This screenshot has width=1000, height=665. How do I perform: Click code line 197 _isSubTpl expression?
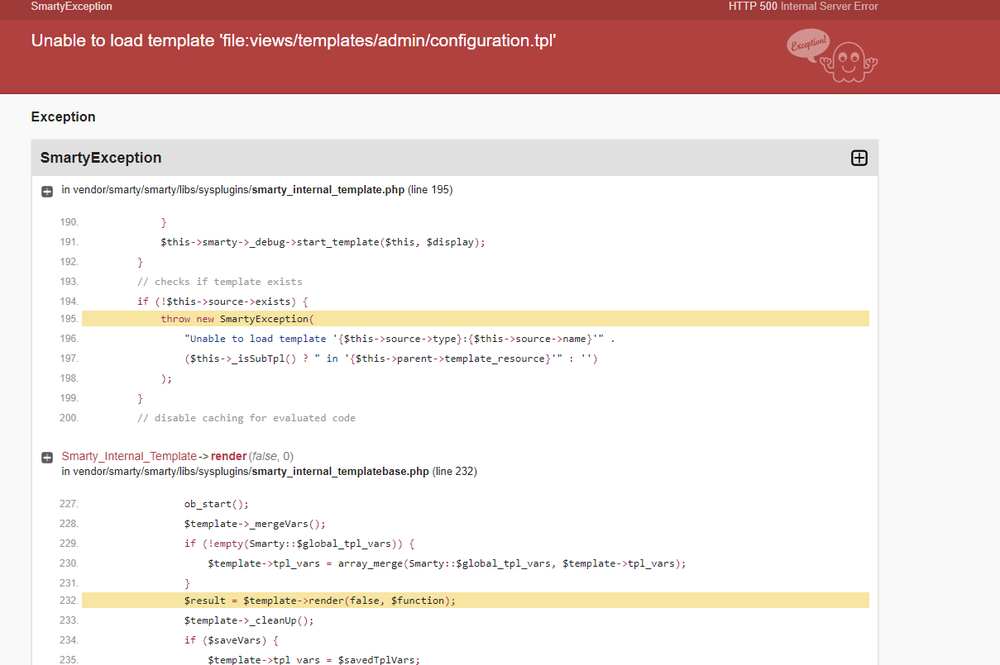391,359
